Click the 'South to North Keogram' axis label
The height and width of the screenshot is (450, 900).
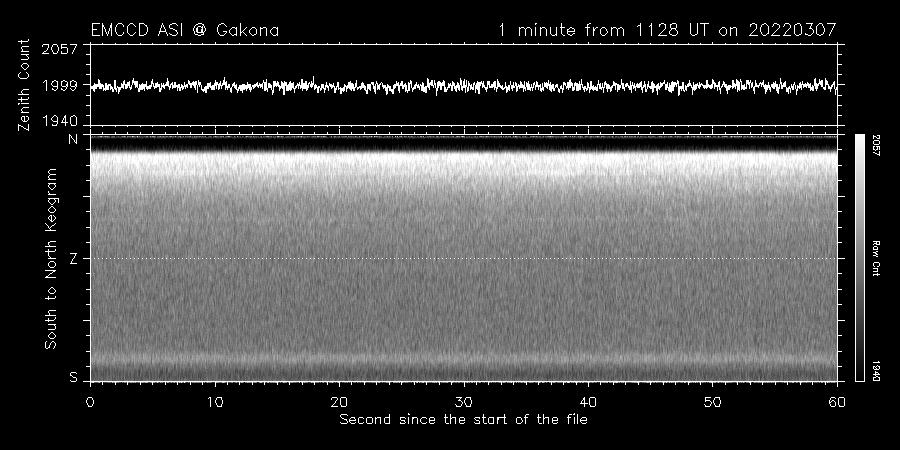(51, 258)
